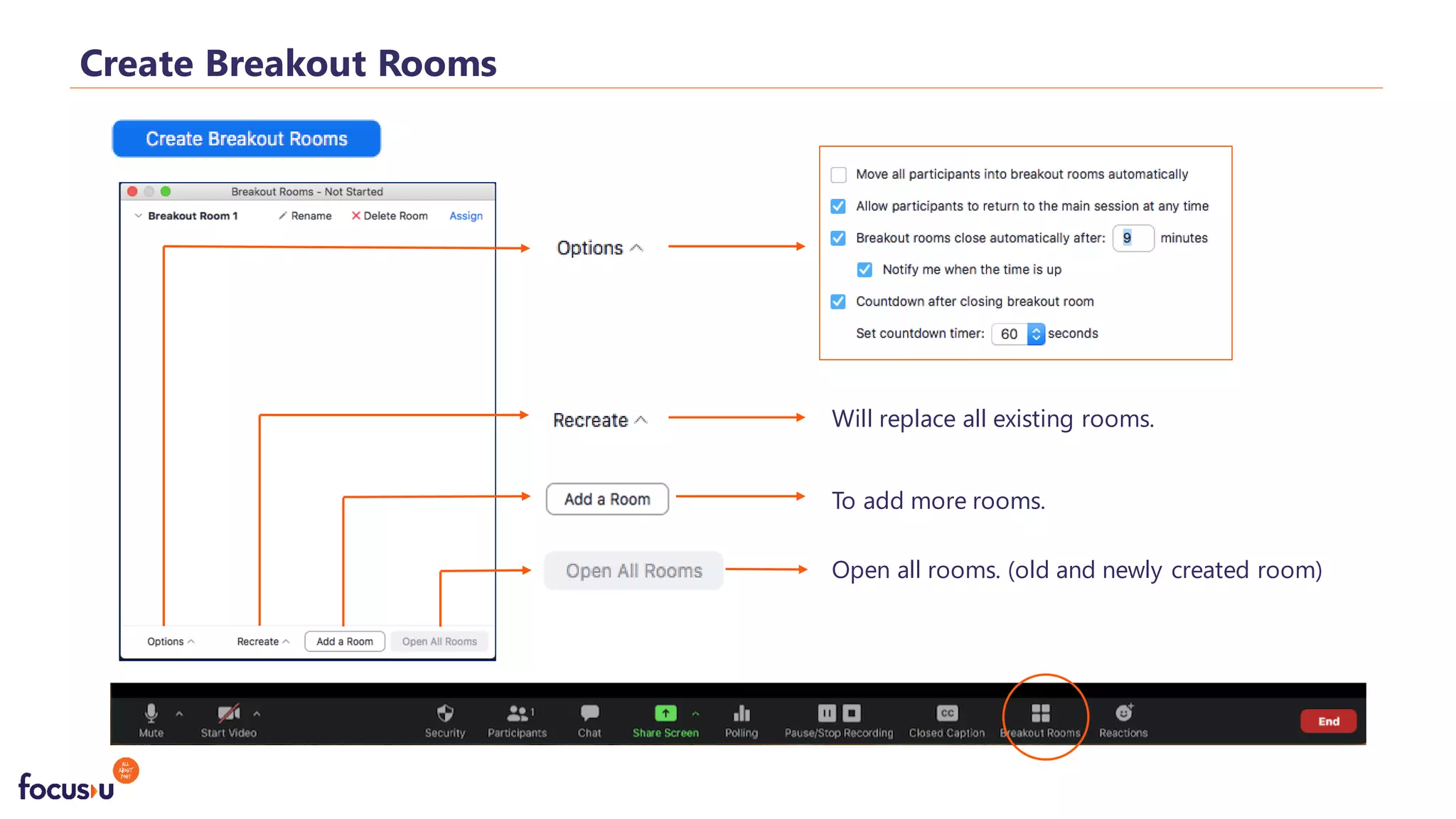
Task: Collapse Breakout Room 1 chevron
Action: pyautogui.click(x=138, y=215)
